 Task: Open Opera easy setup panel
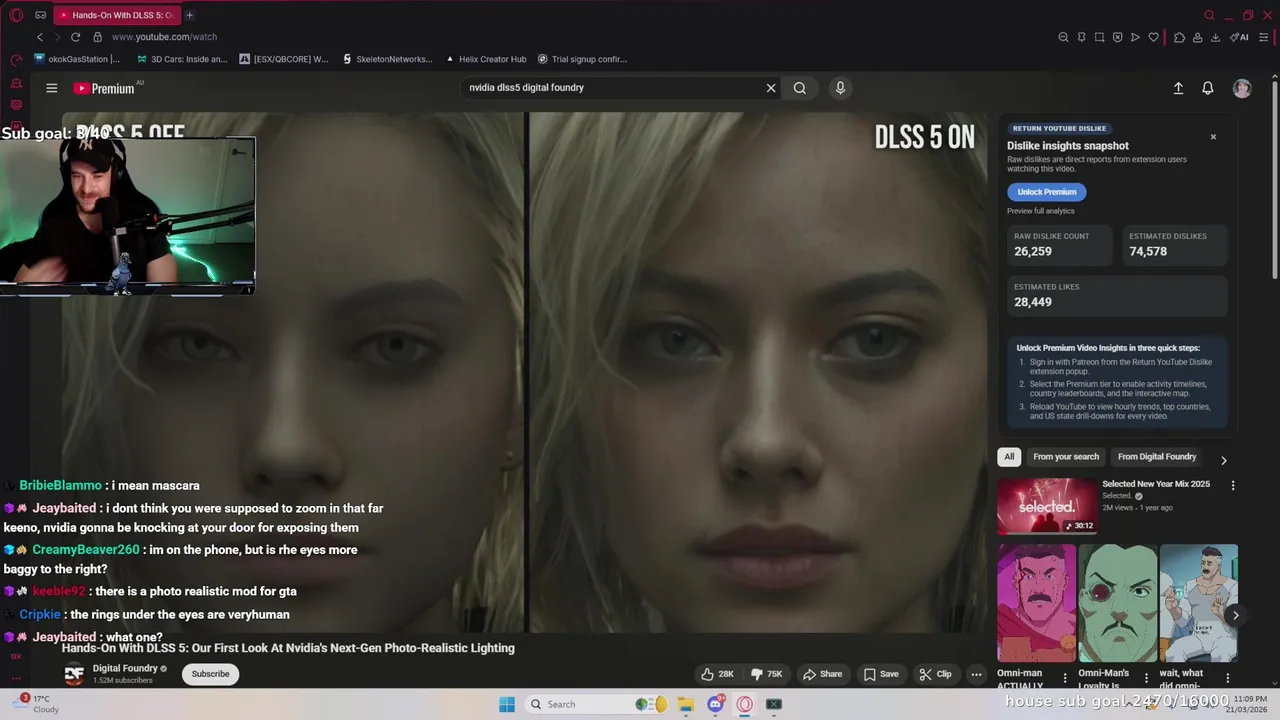click(1264, 37)
